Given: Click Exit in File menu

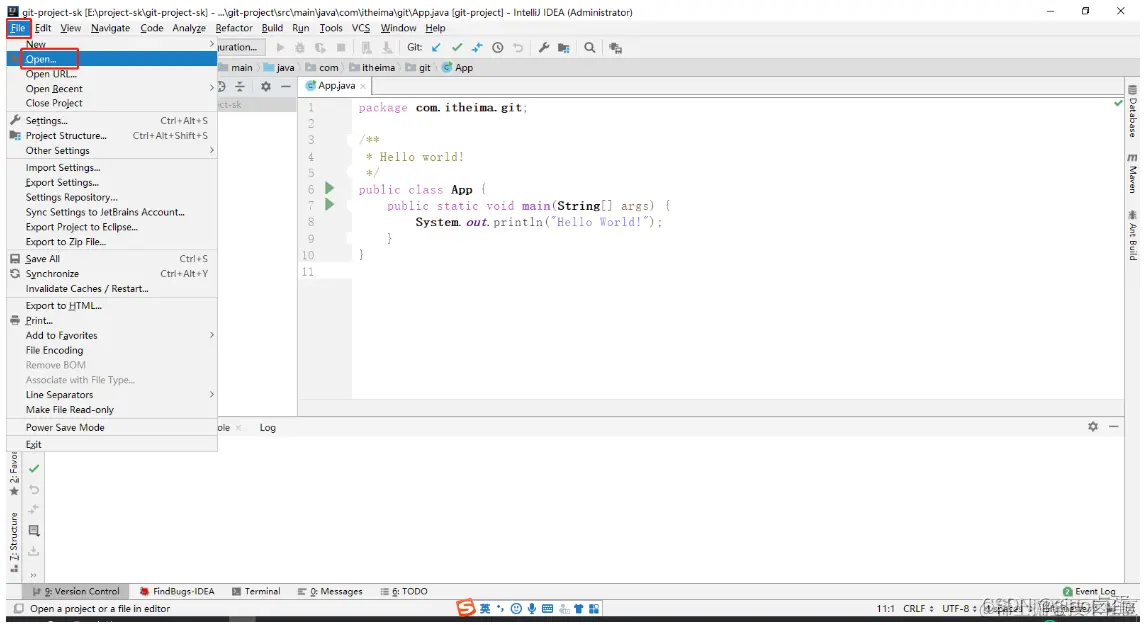Looking at the screenshot, I should click(x=112, y=444).
